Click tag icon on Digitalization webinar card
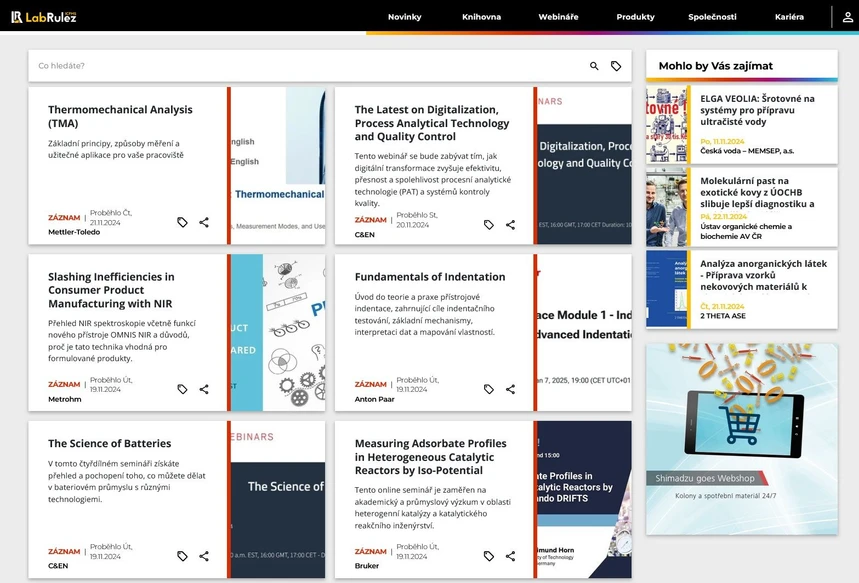Viewport: 859px width, 583px height. (x=489, y=225)
